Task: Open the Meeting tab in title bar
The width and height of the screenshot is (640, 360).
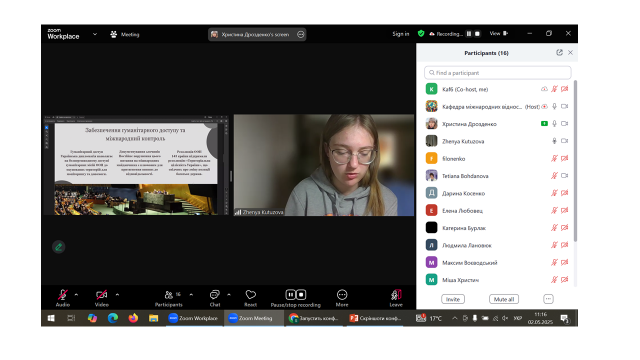Action: pos(125,34)
